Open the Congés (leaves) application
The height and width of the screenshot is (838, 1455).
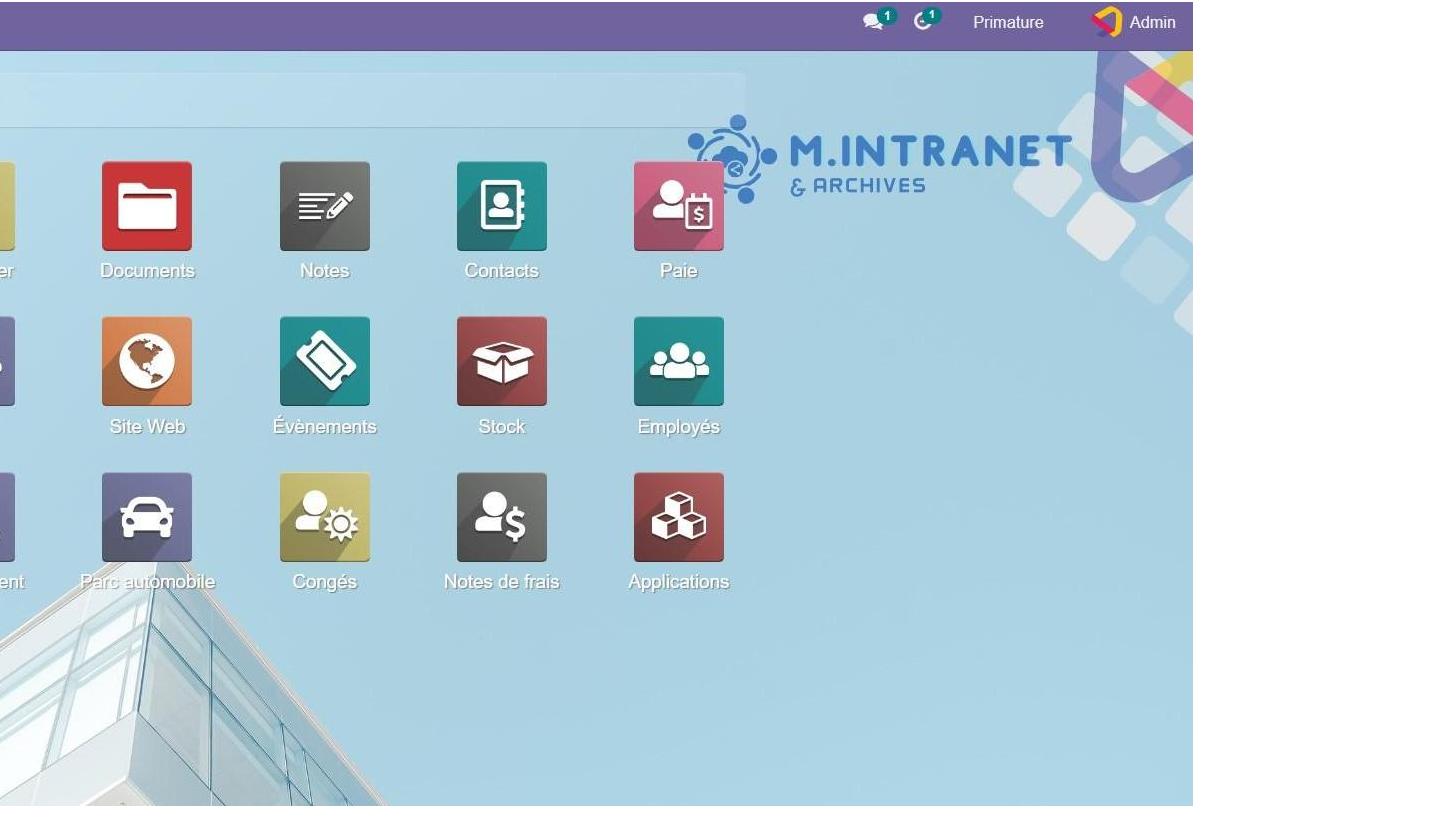pyautogui.click(x=324, y=517)
